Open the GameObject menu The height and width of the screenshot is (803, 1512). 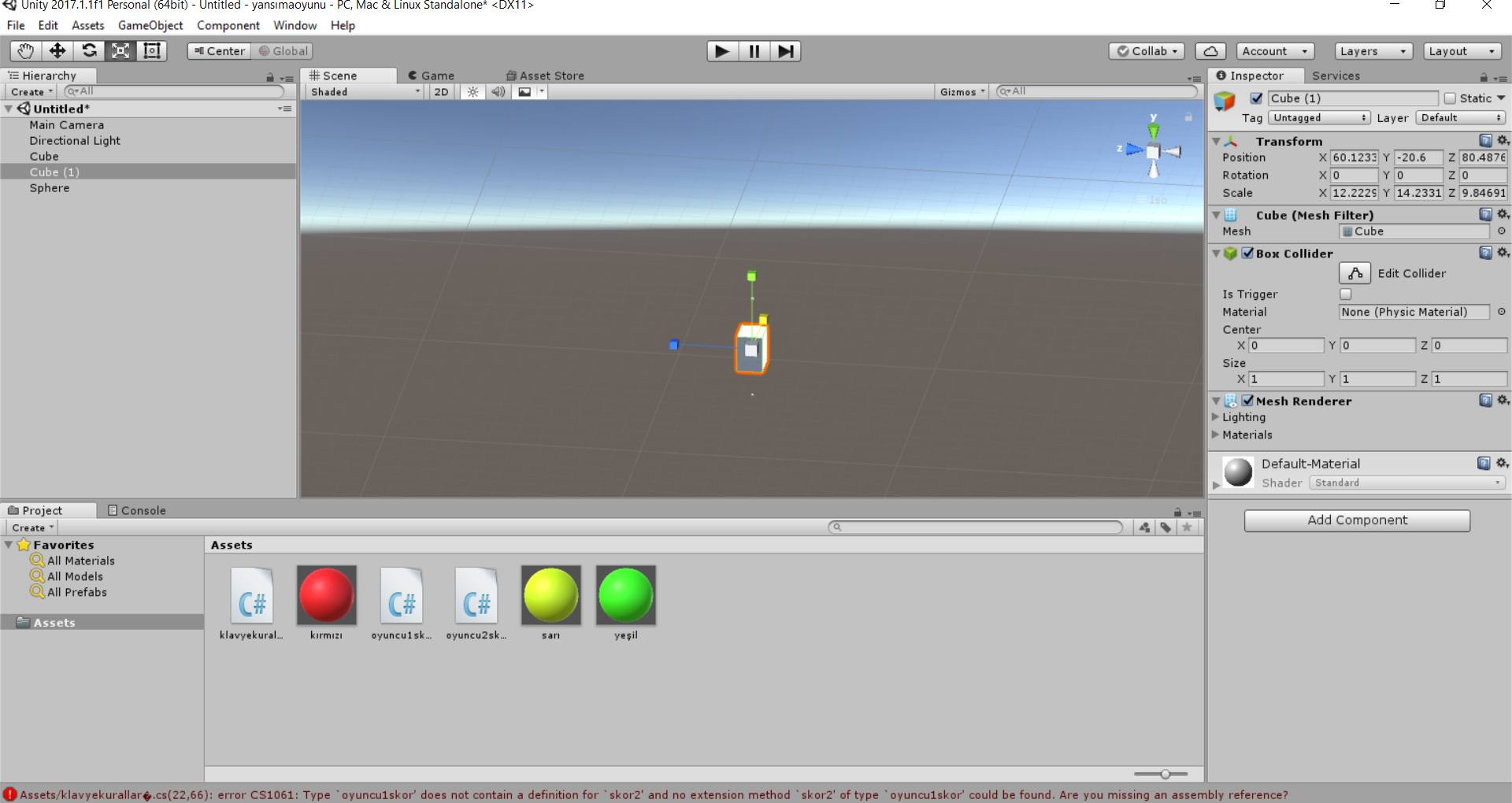(x=150, y=25)
